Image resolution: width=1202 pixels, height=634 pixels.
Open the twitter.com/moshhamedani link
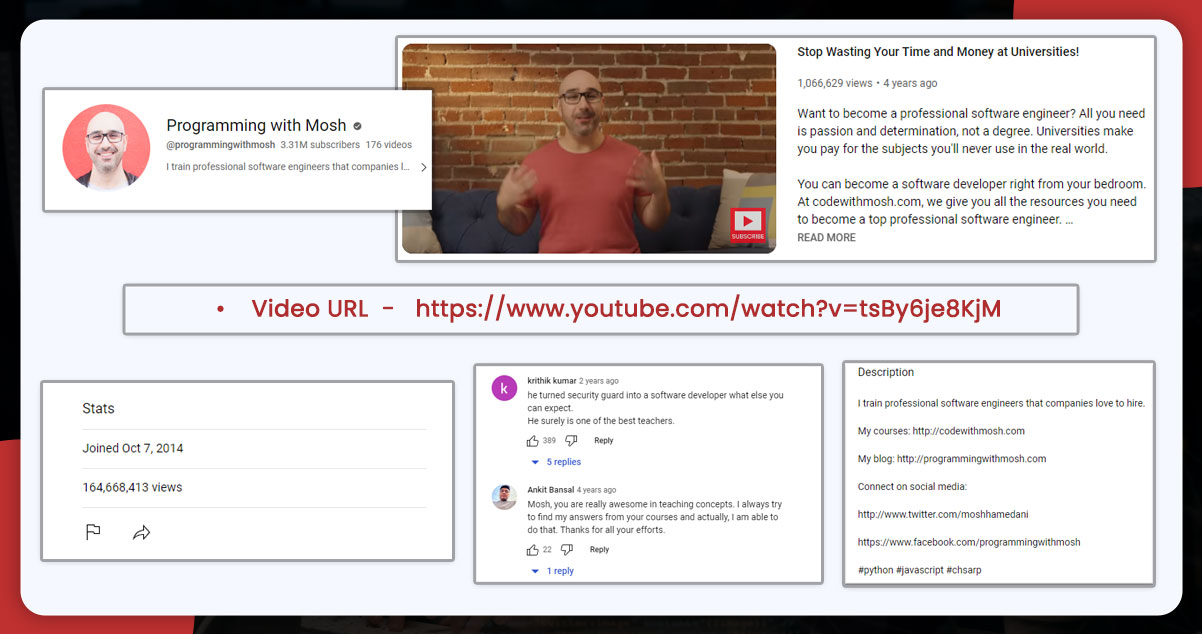tap(943, 514)
